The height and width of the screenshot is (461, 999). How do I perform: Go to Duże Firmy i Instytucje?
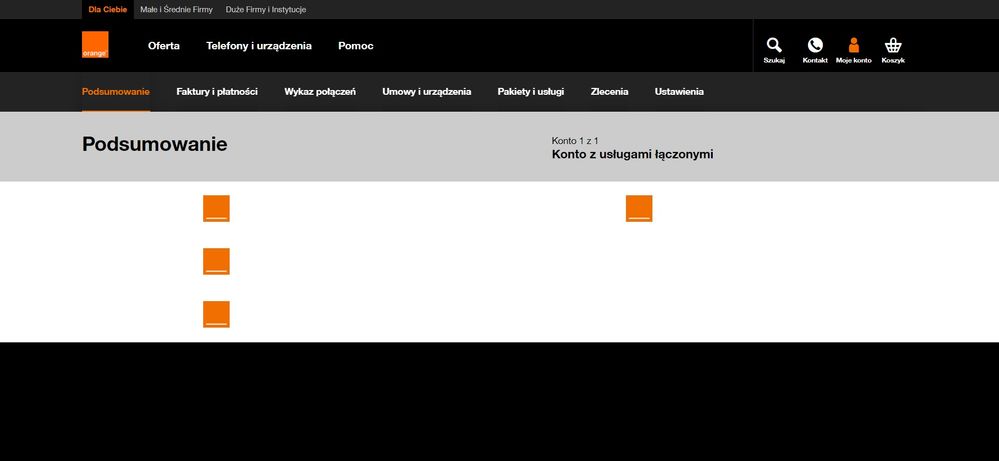[x=266, y=9]
